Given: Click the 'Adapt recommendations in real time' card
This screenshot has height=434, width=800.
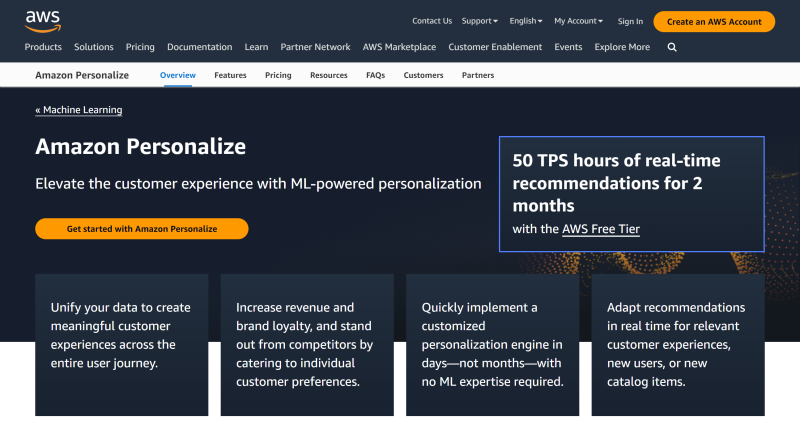Looking at the screenshot, I should click(x=678, y=345).
